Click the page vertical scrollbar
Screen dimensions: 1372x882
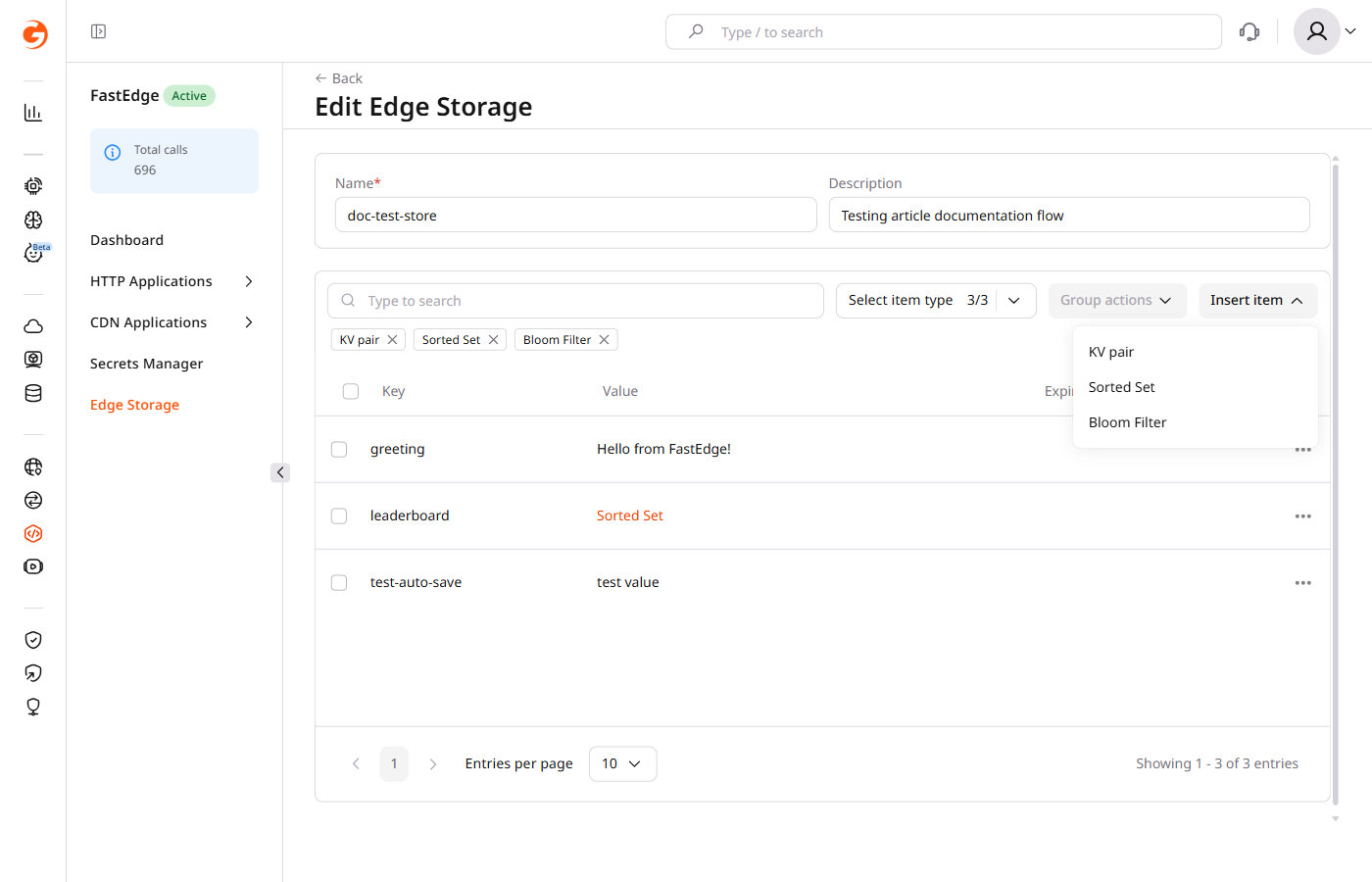(x=1335, y=485)
